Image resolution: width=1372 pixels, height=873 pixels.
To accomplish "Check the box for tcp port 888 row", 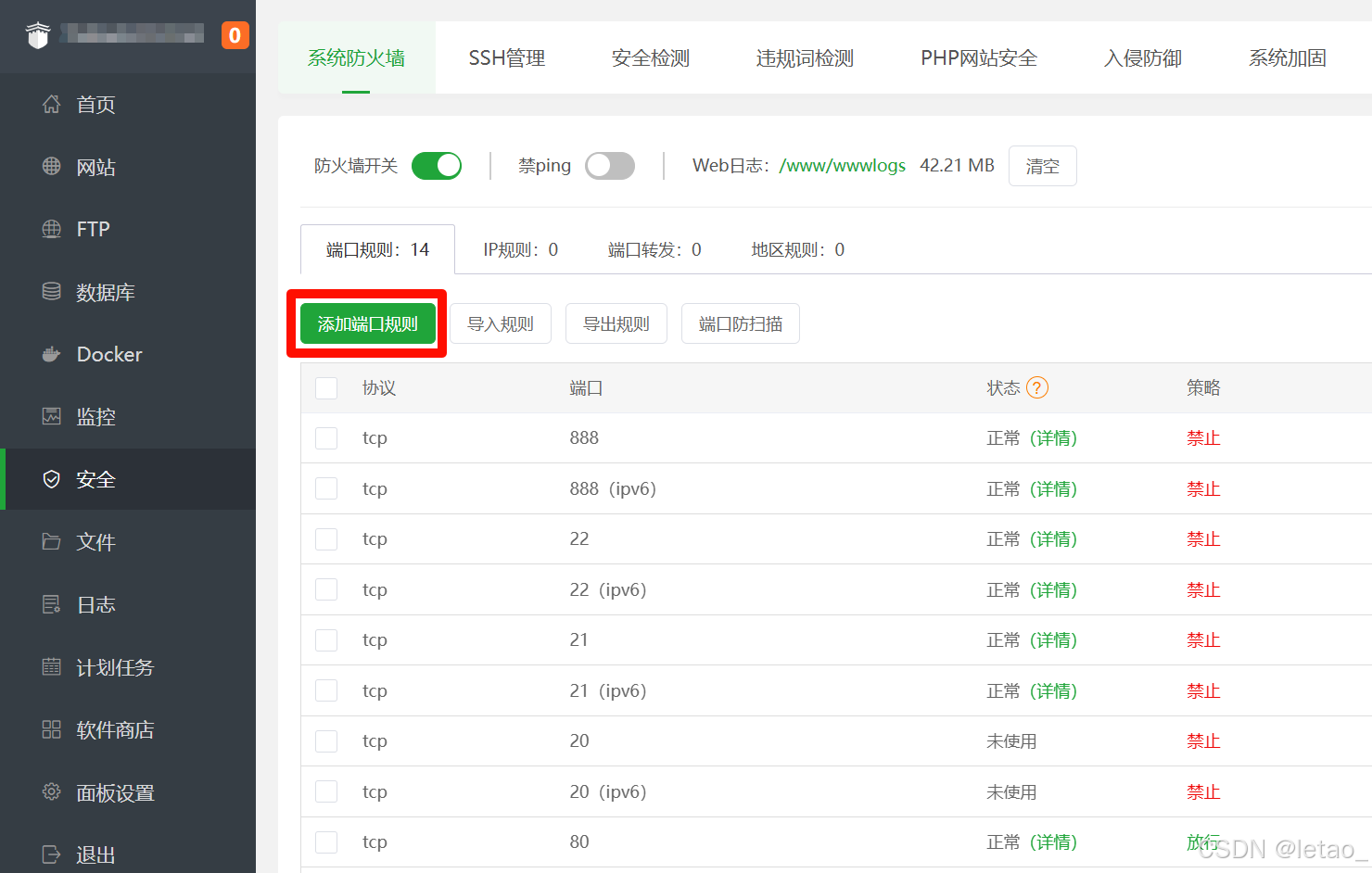I will click(326, 437).
